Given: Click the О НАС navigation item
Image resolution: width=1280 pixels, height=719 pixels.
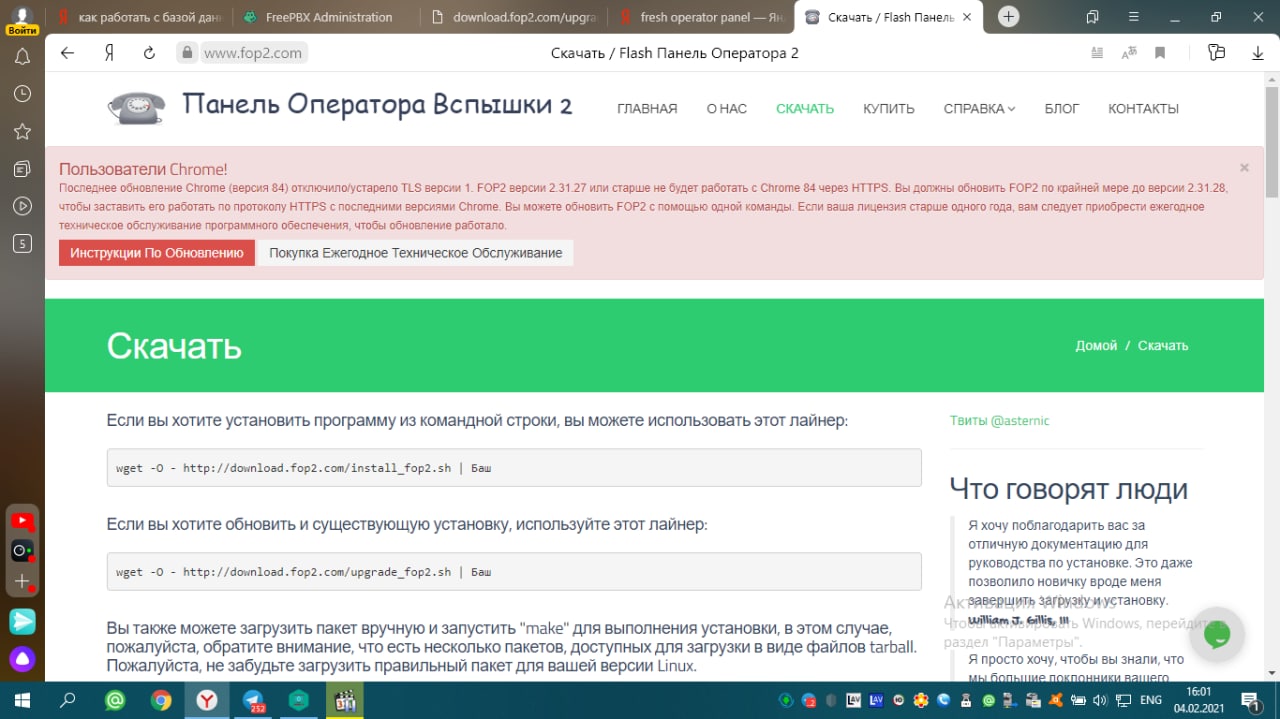Looking at the screenshot, I should (x=727, y=109).
